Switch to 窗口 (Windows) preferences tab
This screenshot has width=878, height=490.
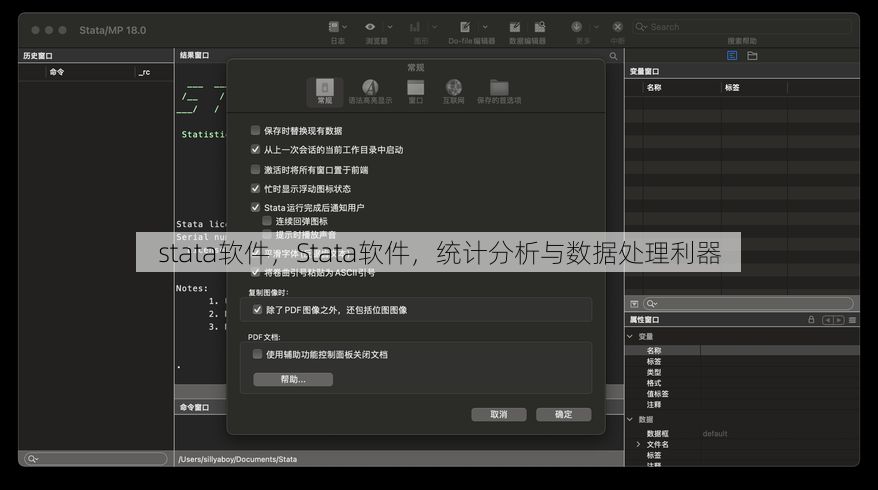pos(415,91)
